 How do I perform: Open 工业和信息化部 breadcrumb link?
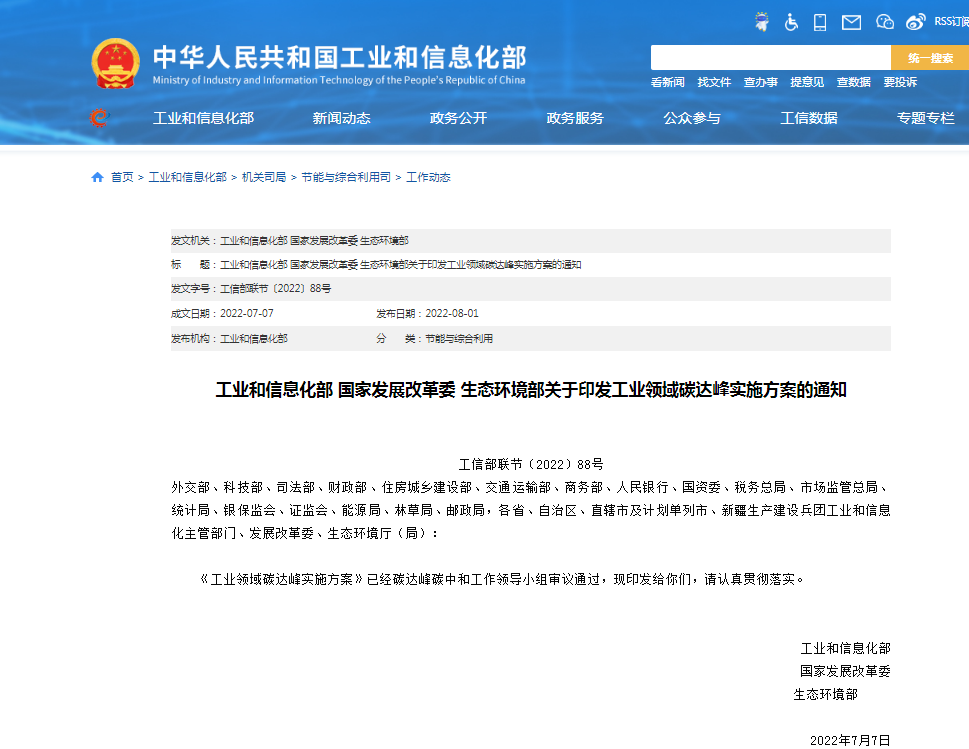click(x=187, y=177)
